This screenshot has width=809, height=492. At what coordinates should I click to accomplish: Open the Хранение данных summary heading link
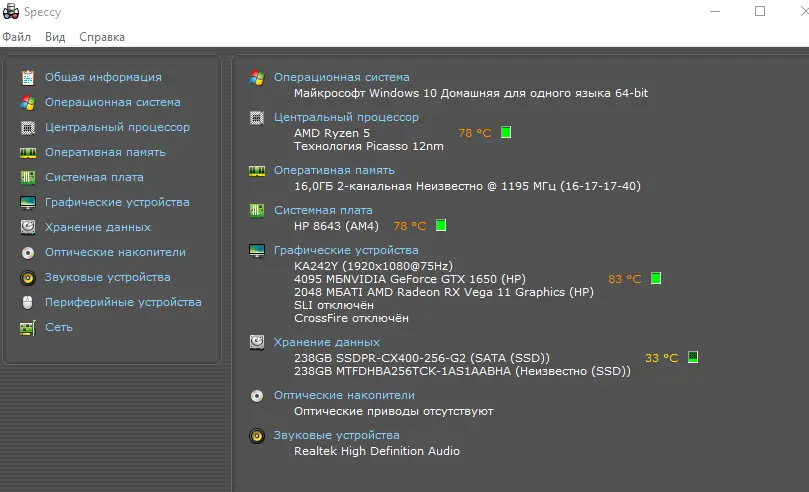tap(327, 342)
